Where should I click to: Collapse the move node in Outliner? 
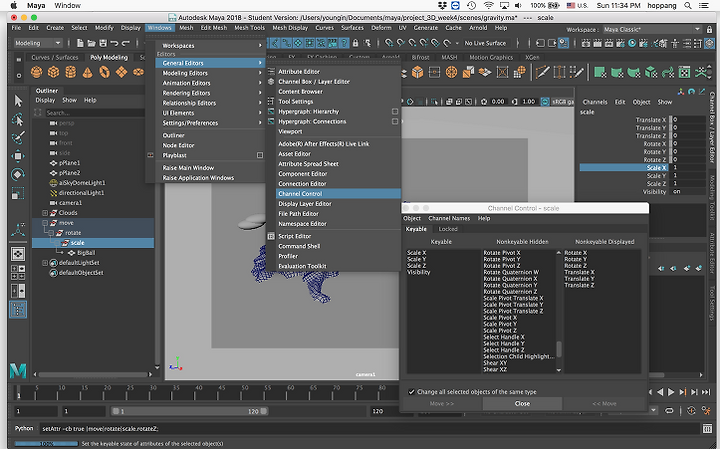(45, 223)
